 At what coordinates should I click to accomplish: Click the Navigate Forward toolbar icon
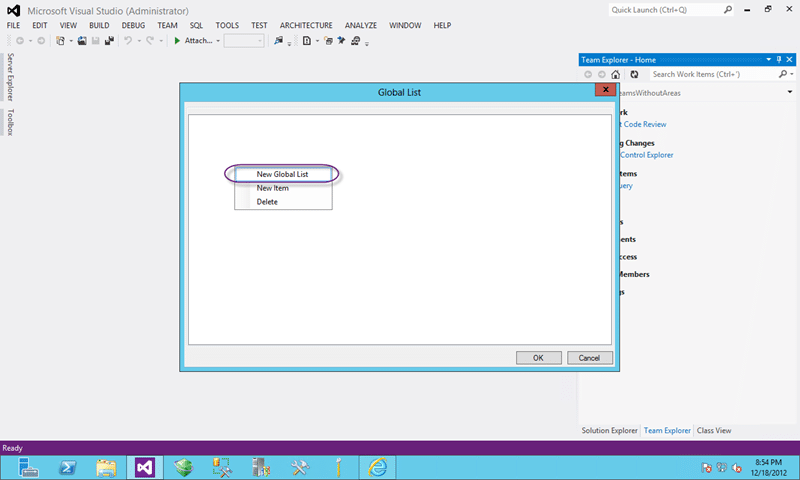click(41, 41)
